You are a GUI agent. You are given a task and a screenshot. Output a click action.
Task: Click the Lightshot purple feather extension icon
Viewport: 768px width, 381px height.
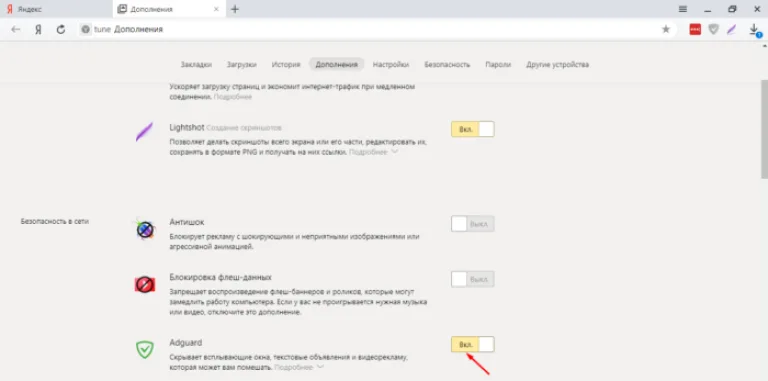pos(144,132)
